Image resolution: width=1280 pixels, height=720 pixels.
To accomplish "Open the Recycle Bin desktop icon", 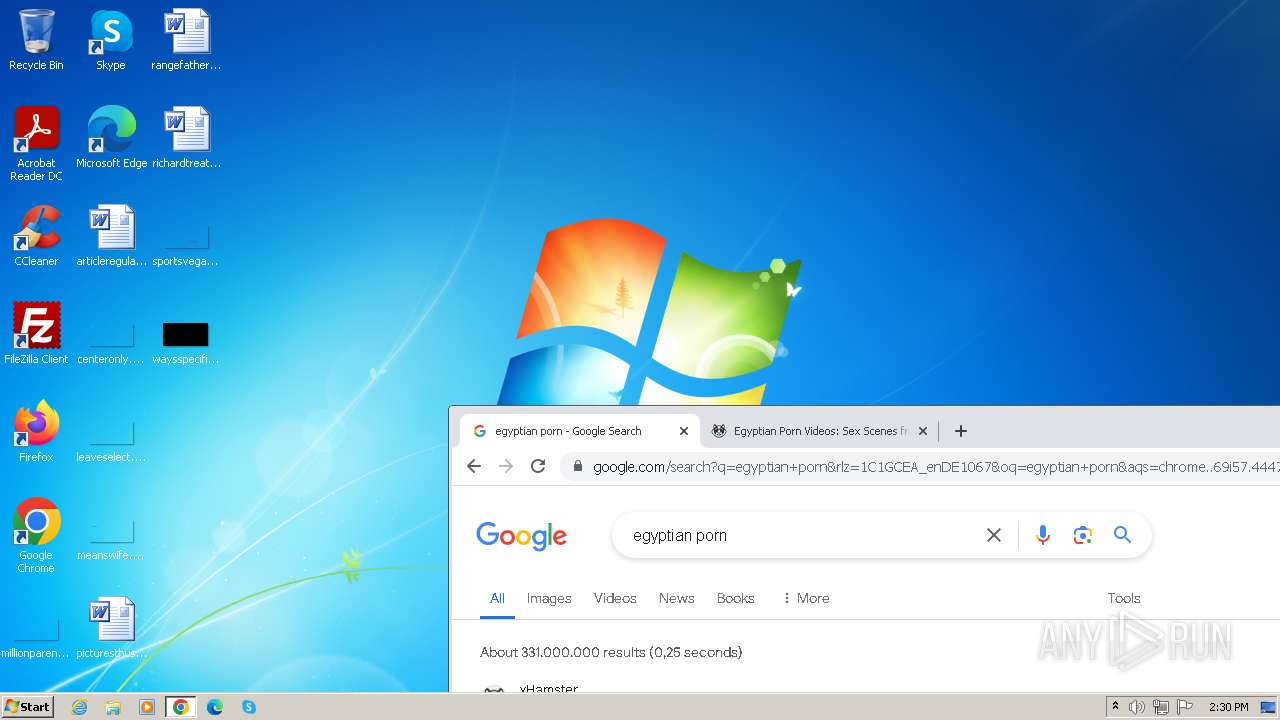I will (x=36, y=40).
